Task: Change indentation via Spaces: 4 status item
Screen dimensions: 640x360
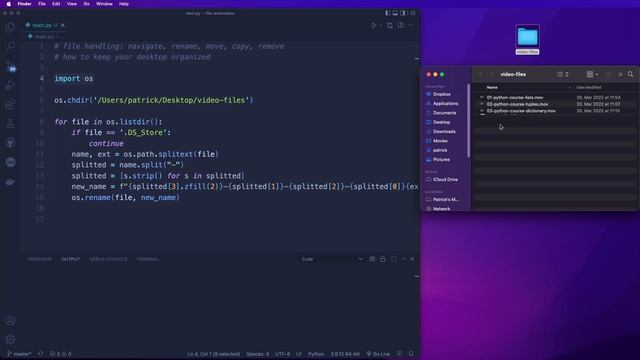Action: [258, 354]
